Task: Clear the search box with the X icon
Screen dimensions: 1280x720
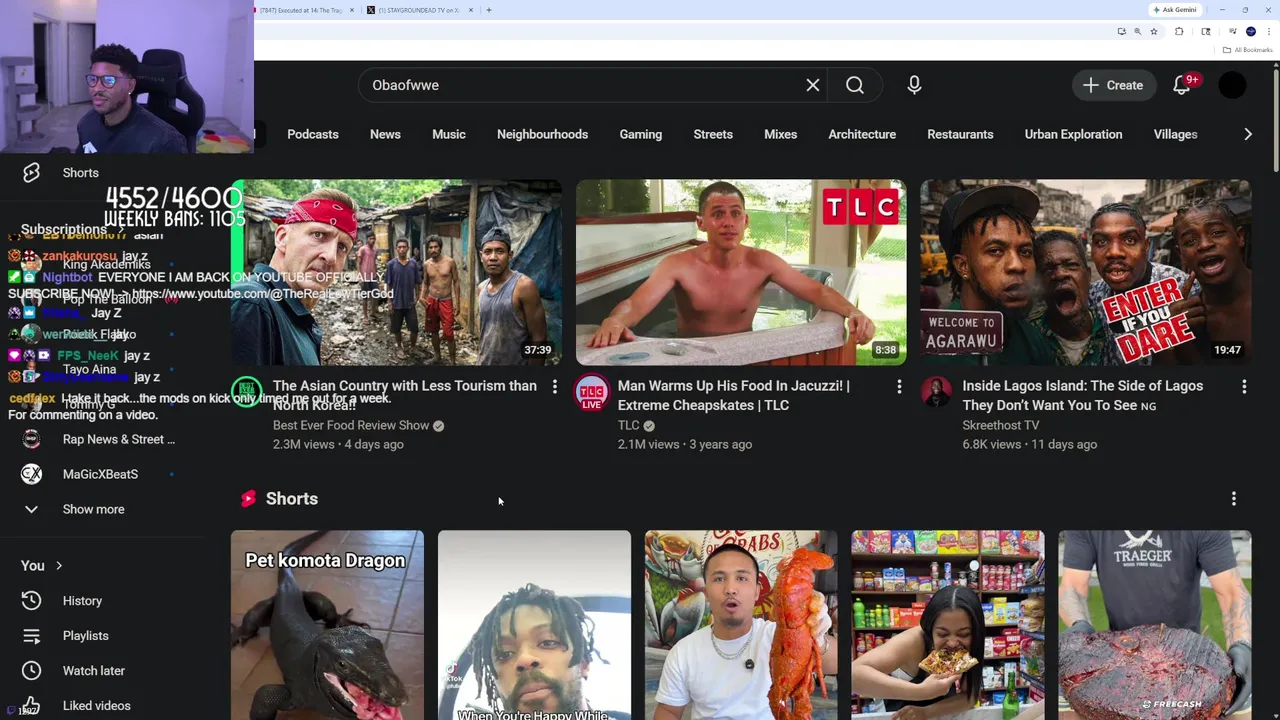Action: point(813,85)
